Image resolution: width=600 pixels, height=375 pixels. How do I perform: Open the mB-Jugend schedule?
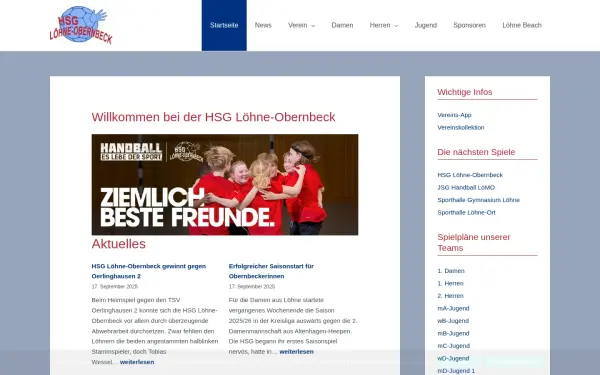(453, 333)
